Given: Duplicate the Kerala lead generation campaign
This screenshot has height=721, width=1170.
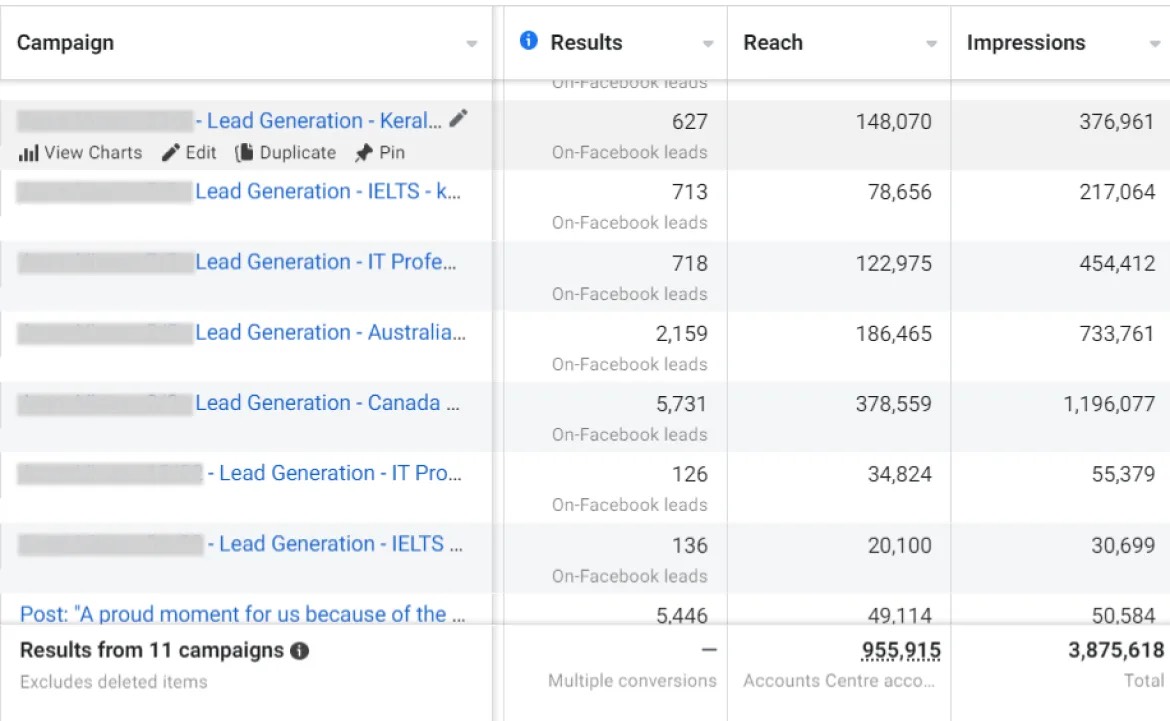Looking at the screenshot, I should click(285, 153).
